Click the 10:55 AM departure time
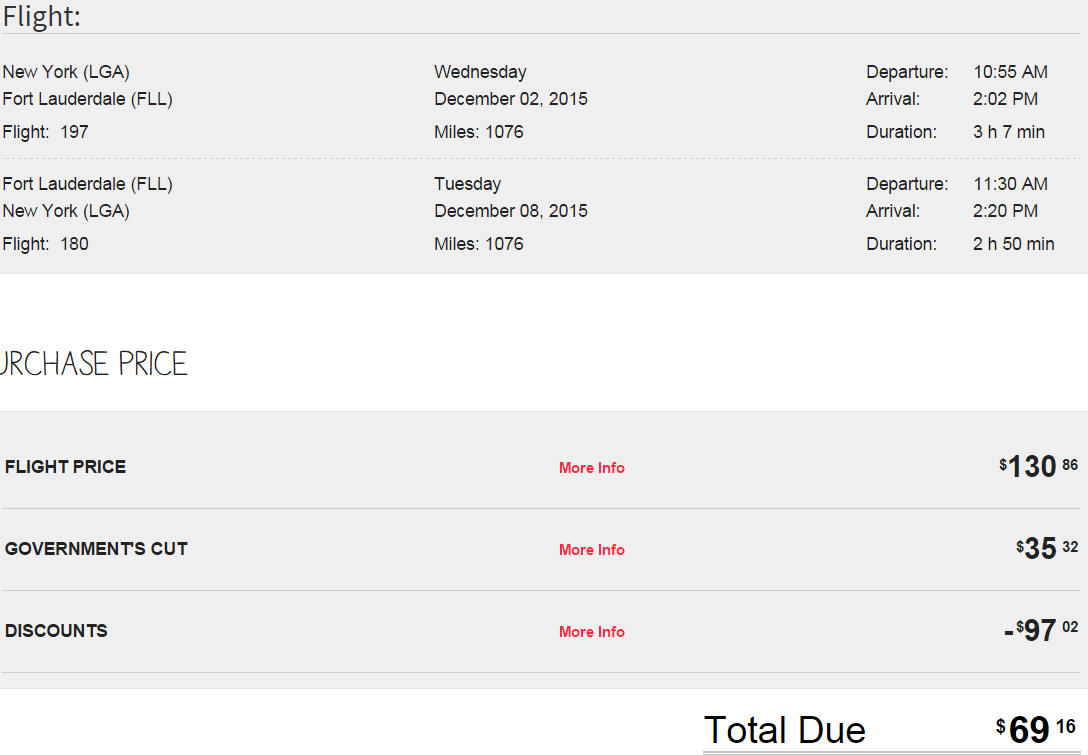Image resolution: width=1088 pixels, height=755 pixels. [x=1010, y=72]
